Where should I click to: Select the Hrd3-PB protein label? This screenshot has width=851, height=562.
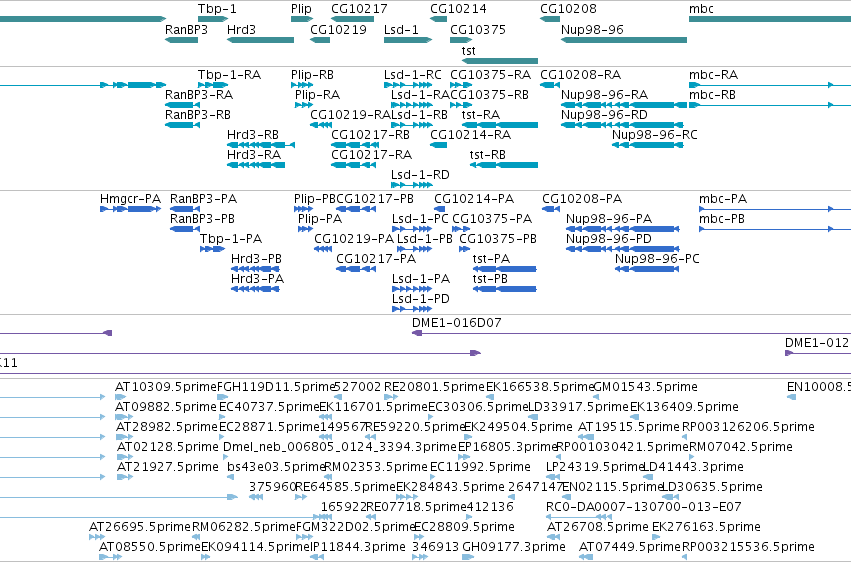[x=256, y=259]
